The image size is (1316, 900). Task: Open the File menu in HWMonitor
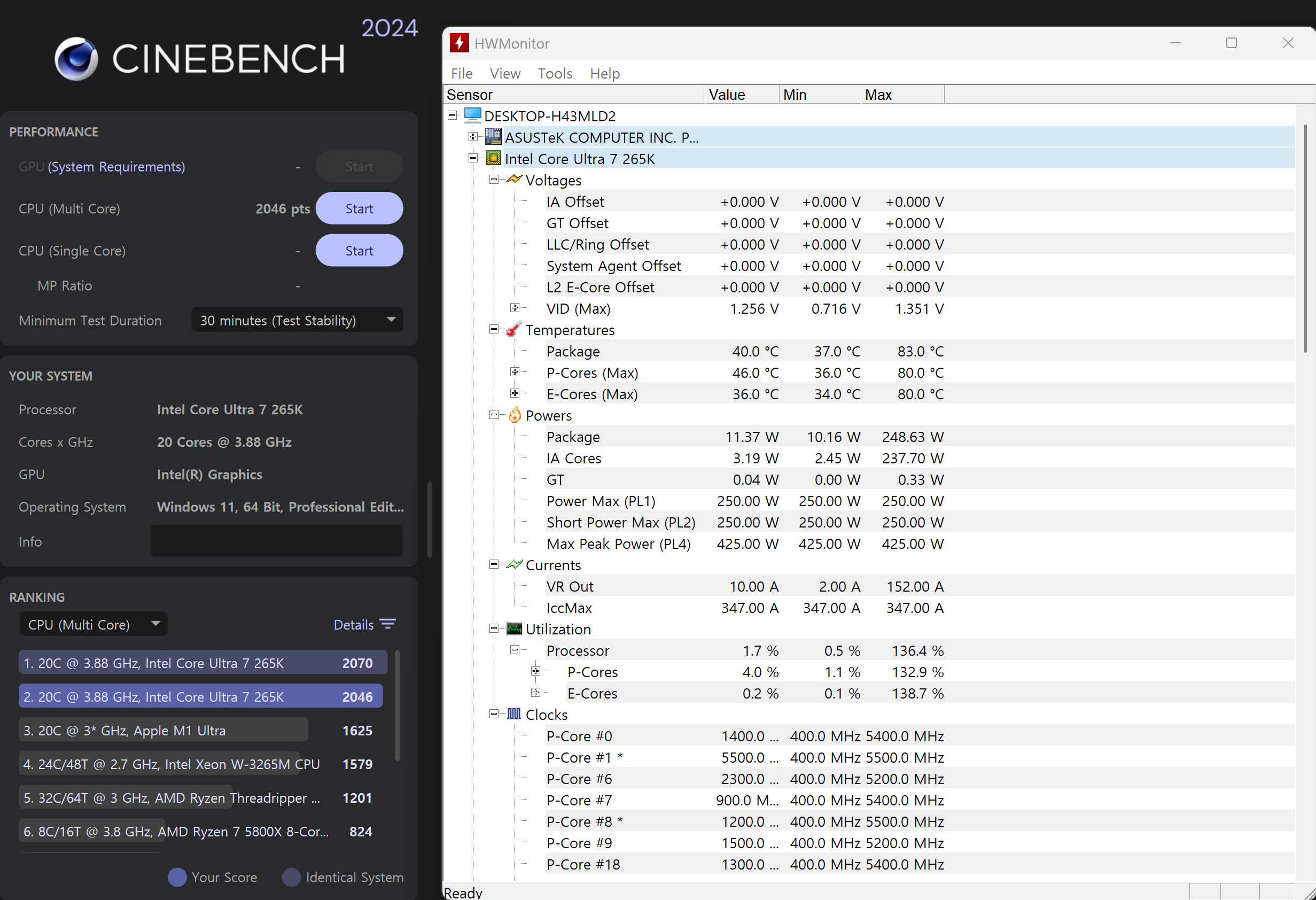(462, 73)
